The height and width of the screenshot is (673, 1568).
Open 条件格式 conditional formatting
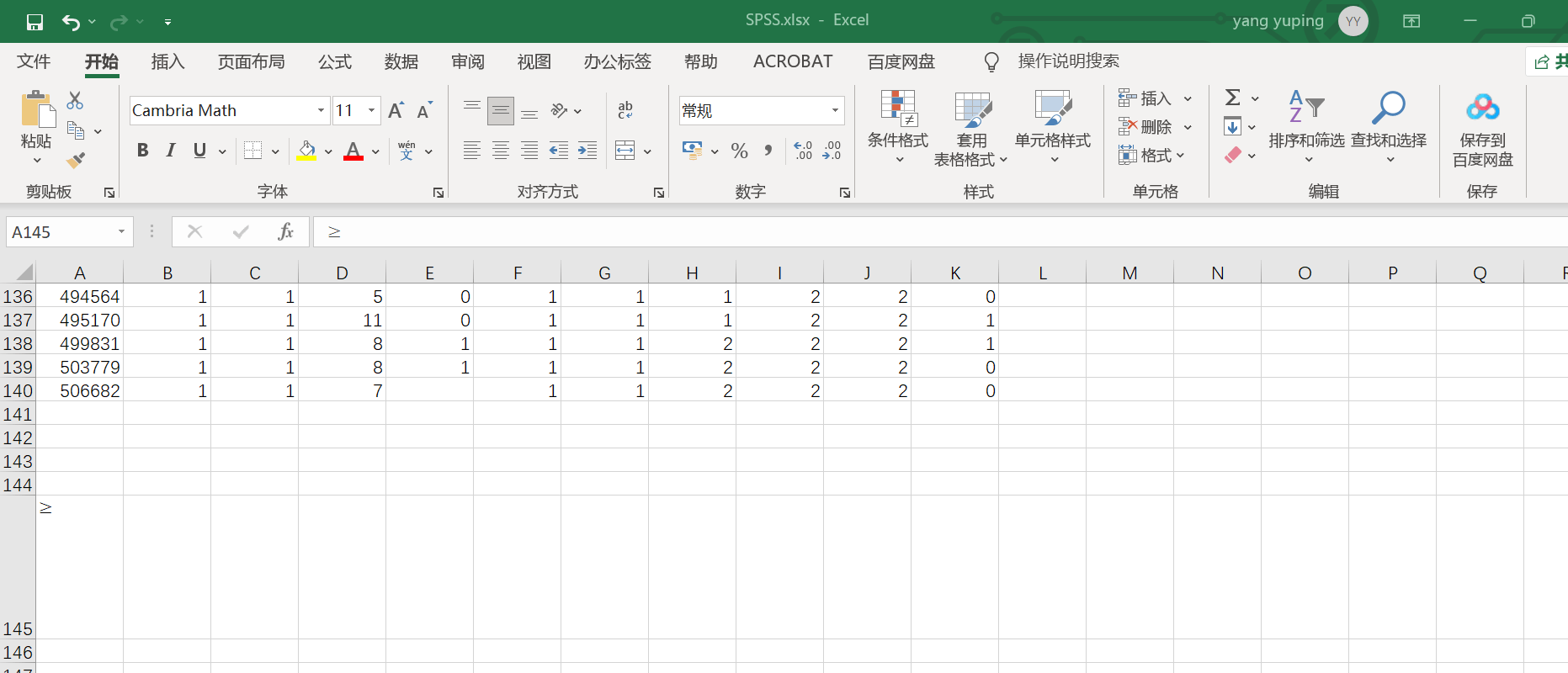click(898, 127)
